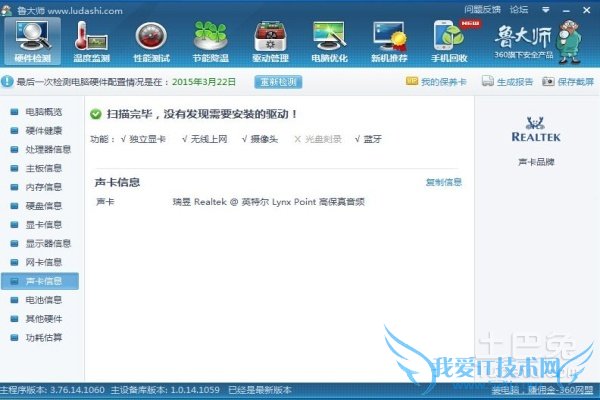Click the 我的保养卡 card icon

[x=411, y=81]
